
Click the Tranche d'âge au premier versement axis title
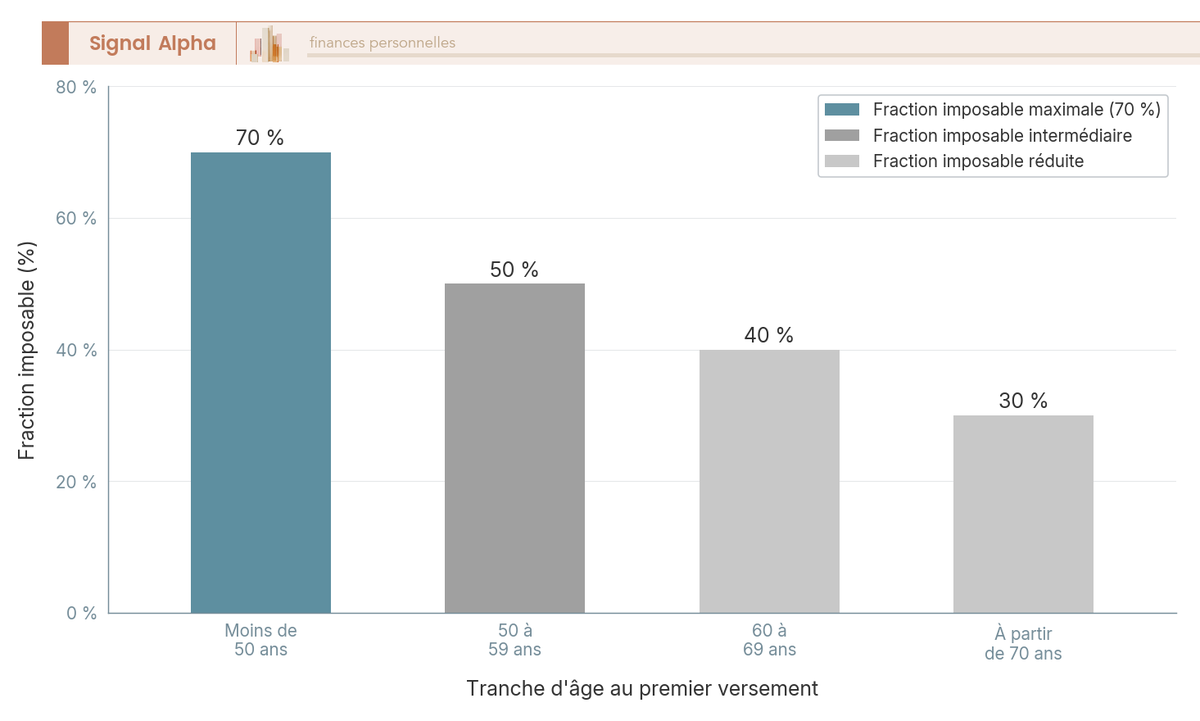pos(642,689)
